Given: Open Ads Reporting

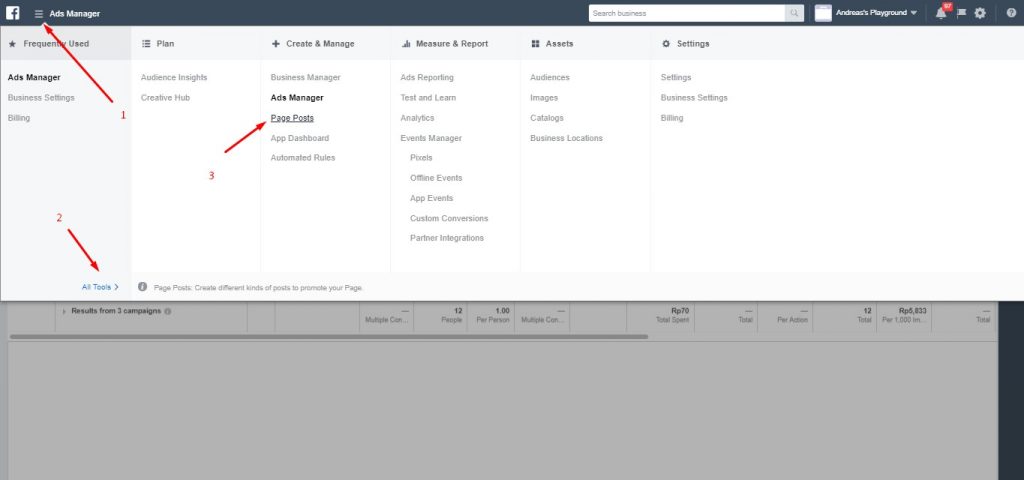Looking at the screenshot, I should click(427, 77).
